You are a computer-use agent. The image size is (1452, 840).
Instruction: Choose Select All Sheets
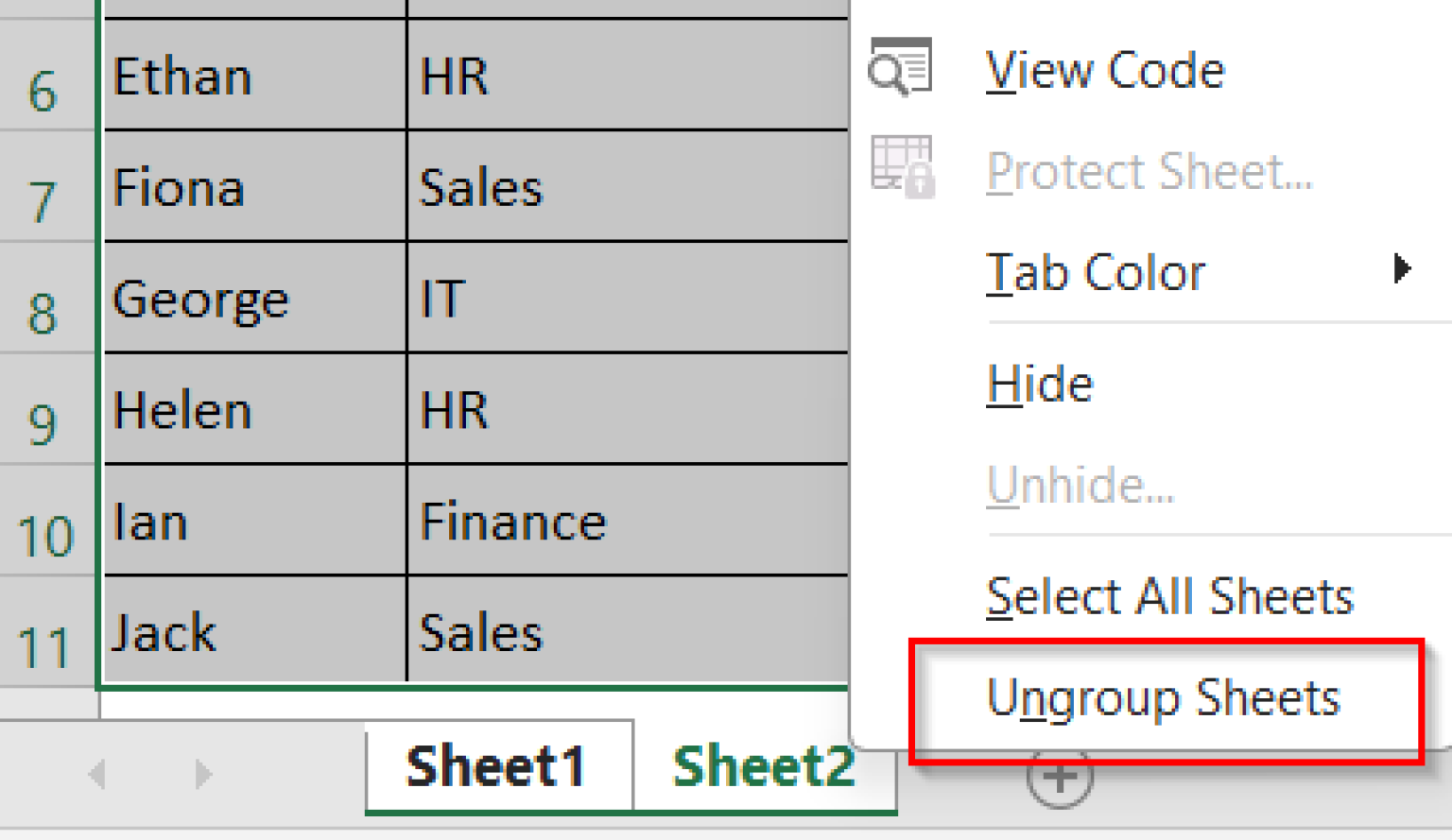point(1170,595)
